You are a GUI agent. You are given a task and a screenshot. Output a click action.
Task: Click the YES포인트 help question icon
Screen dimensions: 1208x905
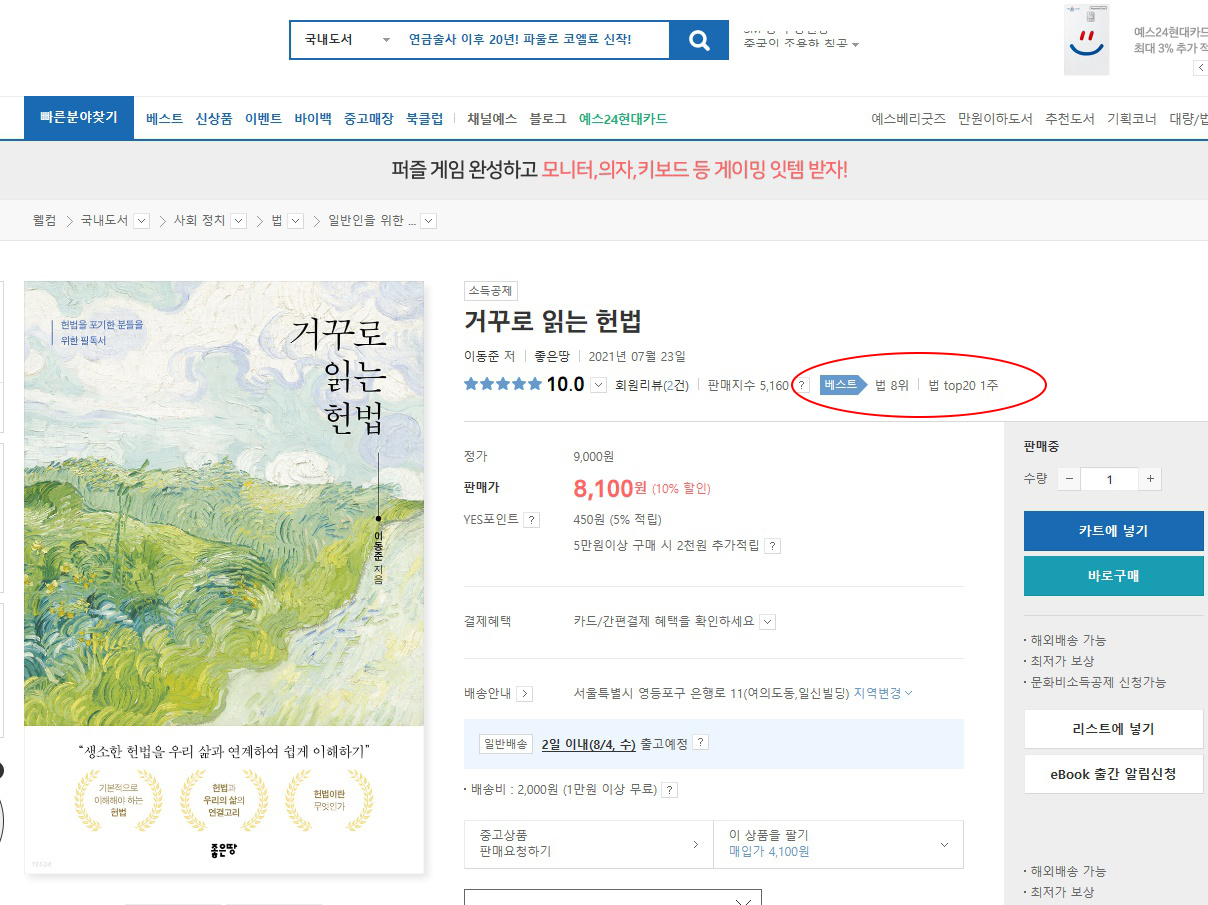coord(532,520)
